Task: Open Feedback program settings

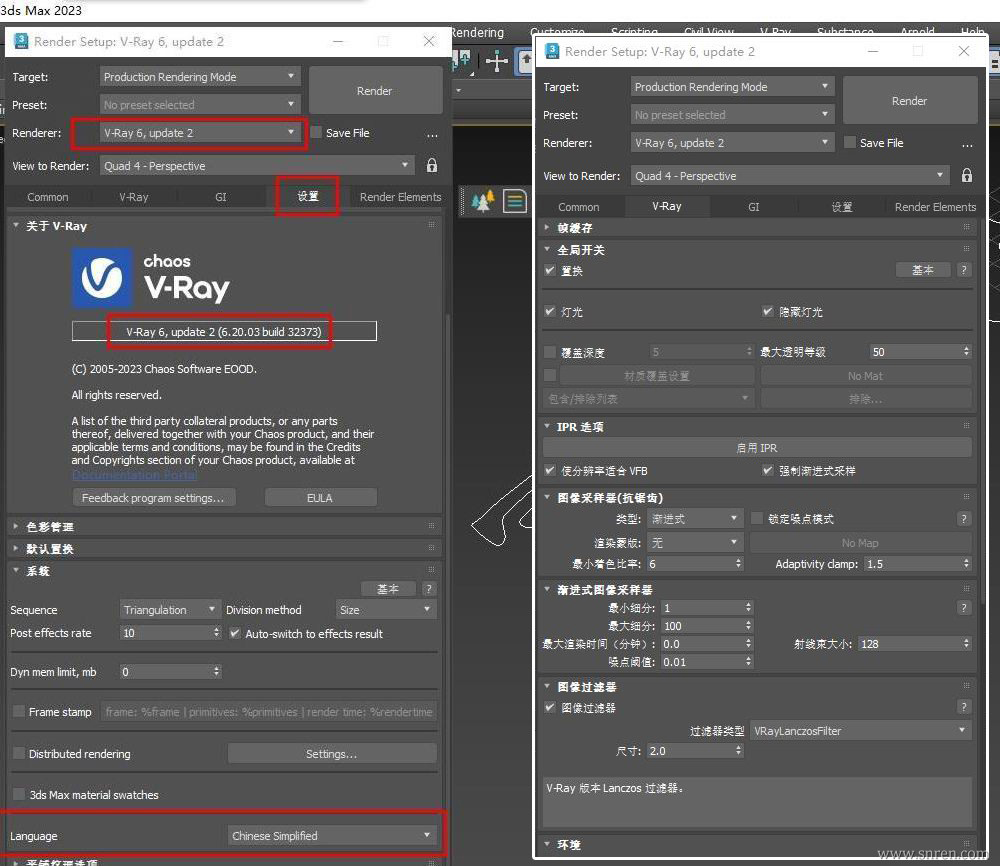Action: click(153, 498)
